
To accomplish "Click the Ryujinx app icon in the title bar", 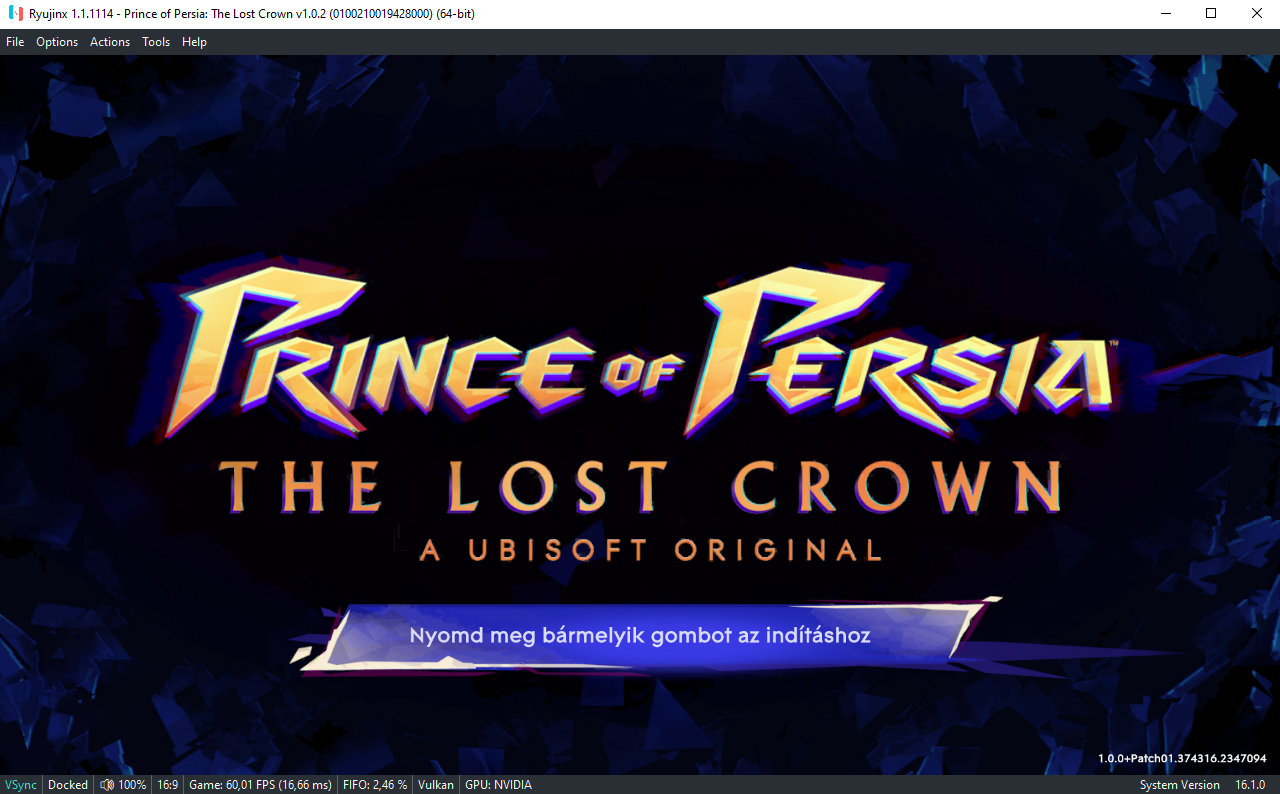I will 15,13.
